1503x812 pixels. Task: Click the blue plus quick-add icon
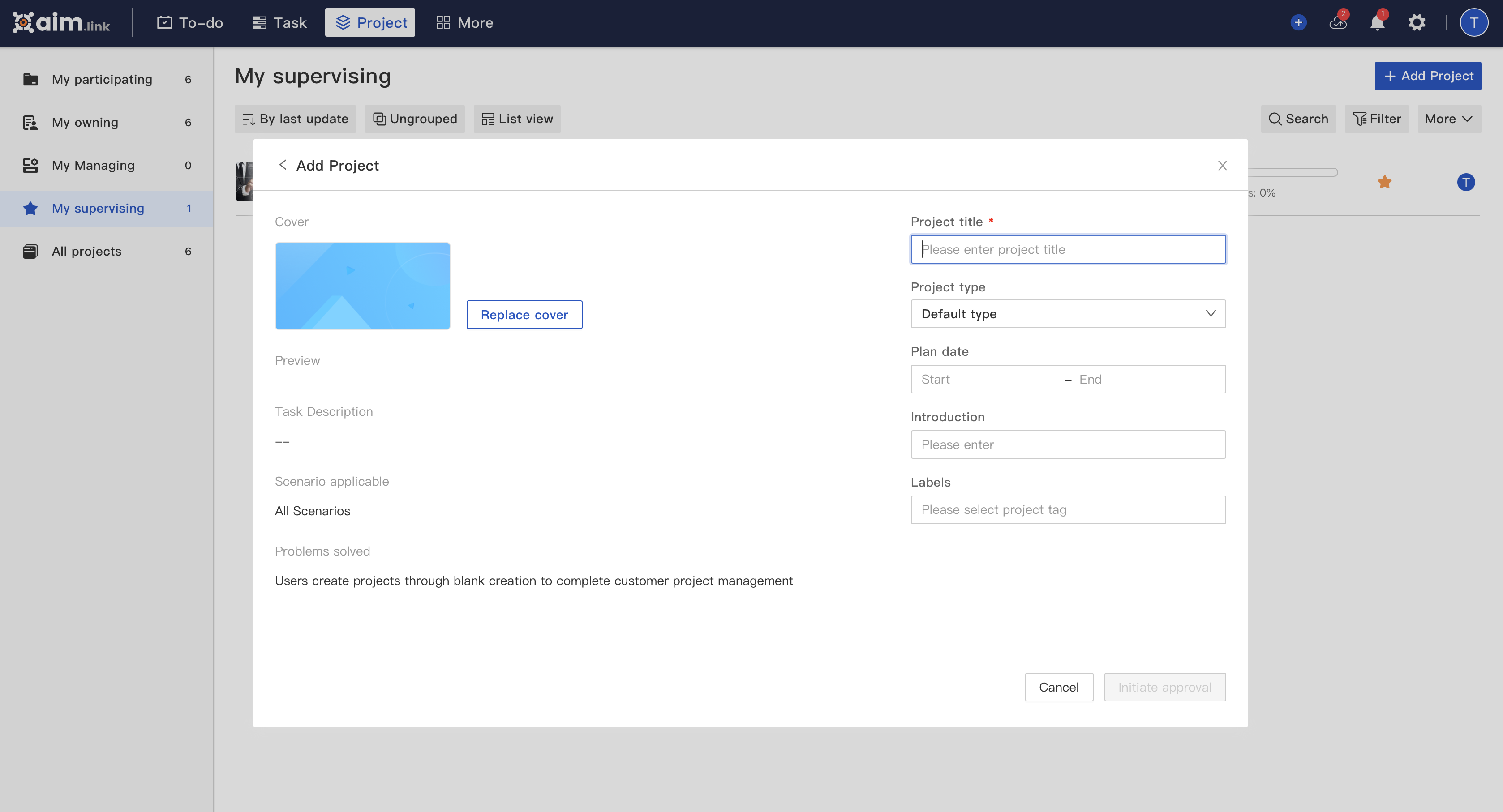tap(1298, 23)
